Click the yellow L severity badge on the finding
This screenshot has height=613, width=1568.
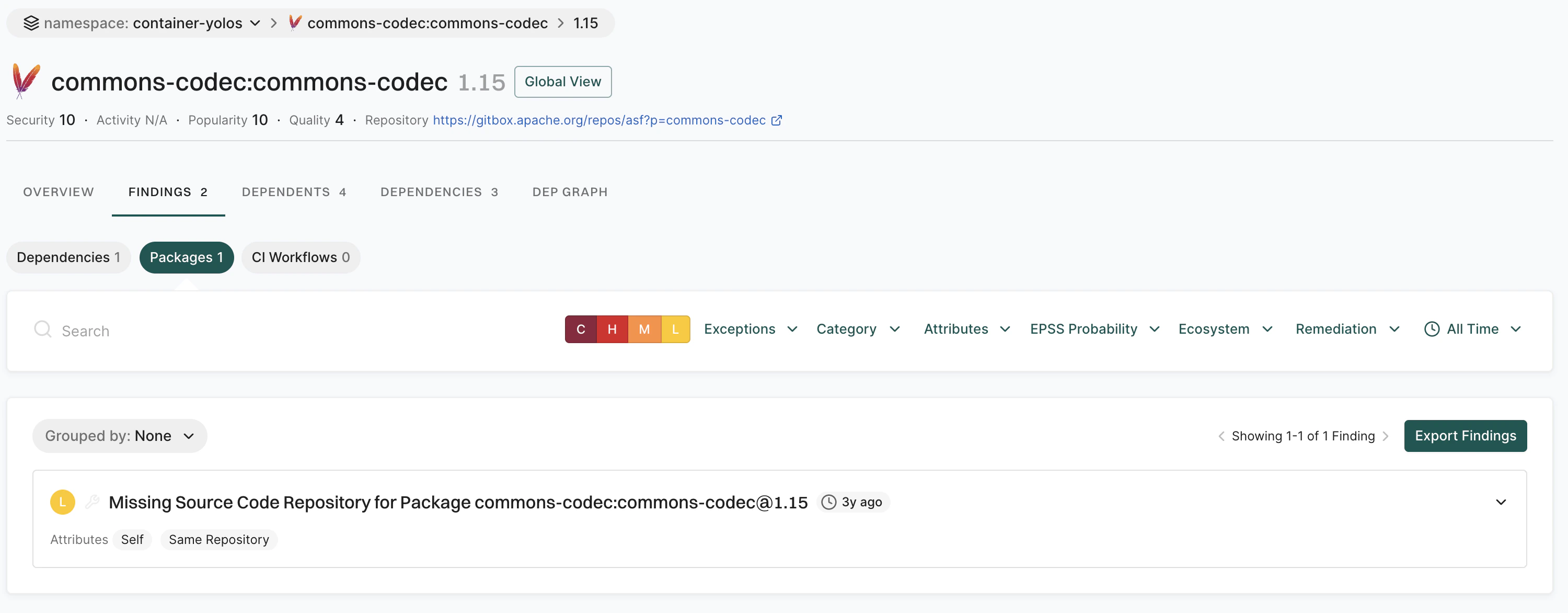62,502
